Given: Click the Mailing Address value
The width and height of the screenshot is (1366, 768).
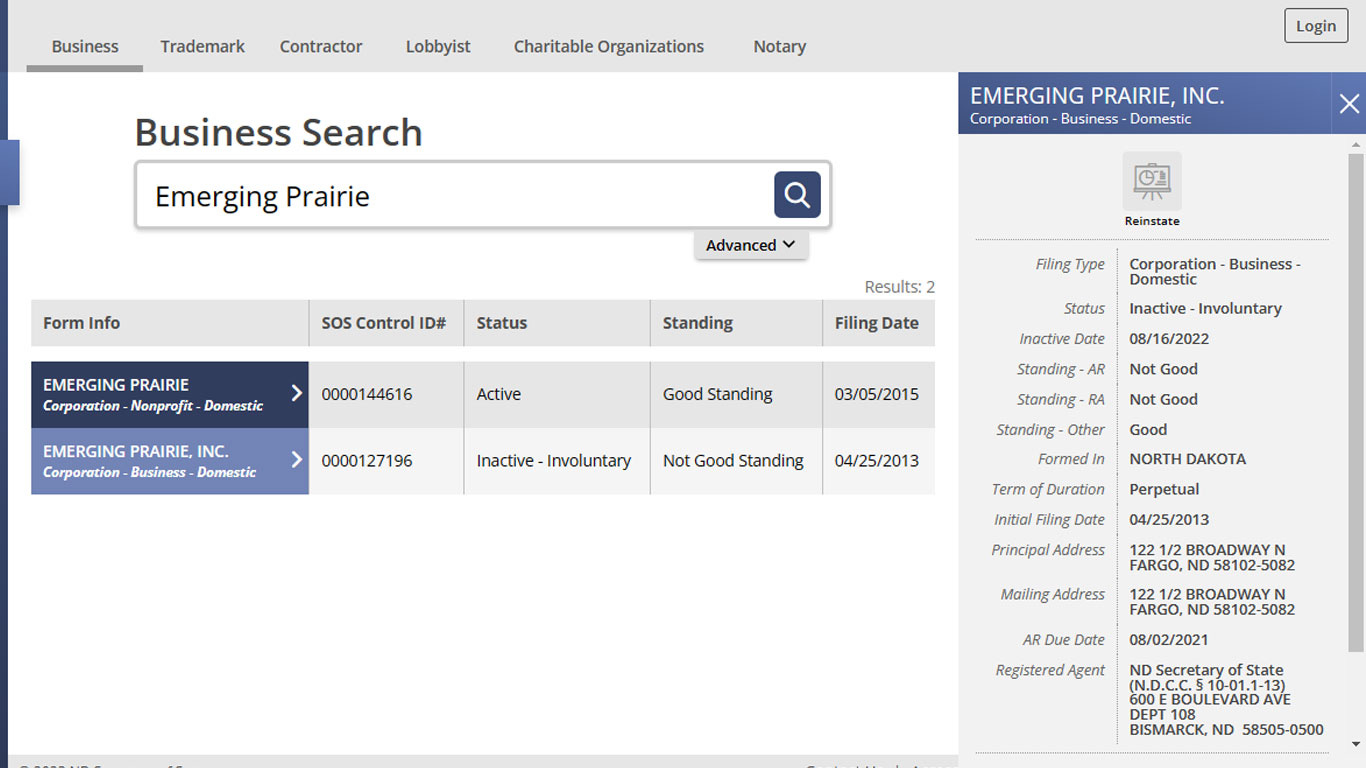Looking at the screenshot, I should (x=1212, y=601).
